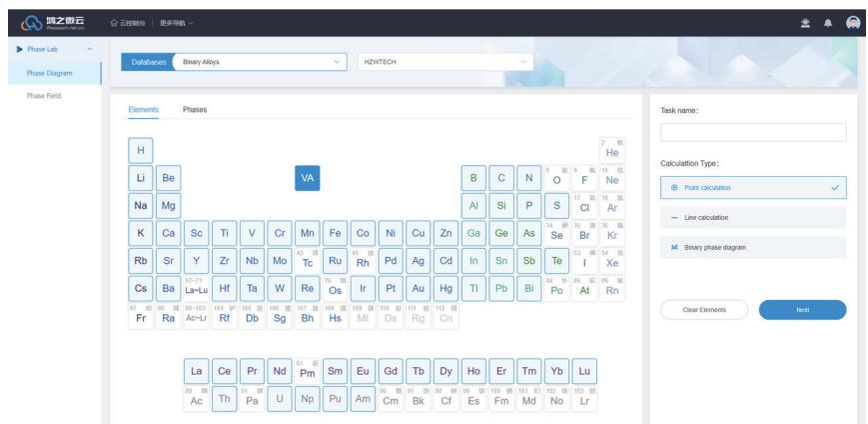Image resolution: width=868 pixels, height=424 pixels.
Task: Click the contacts icon in header
Action: (806, 23)
